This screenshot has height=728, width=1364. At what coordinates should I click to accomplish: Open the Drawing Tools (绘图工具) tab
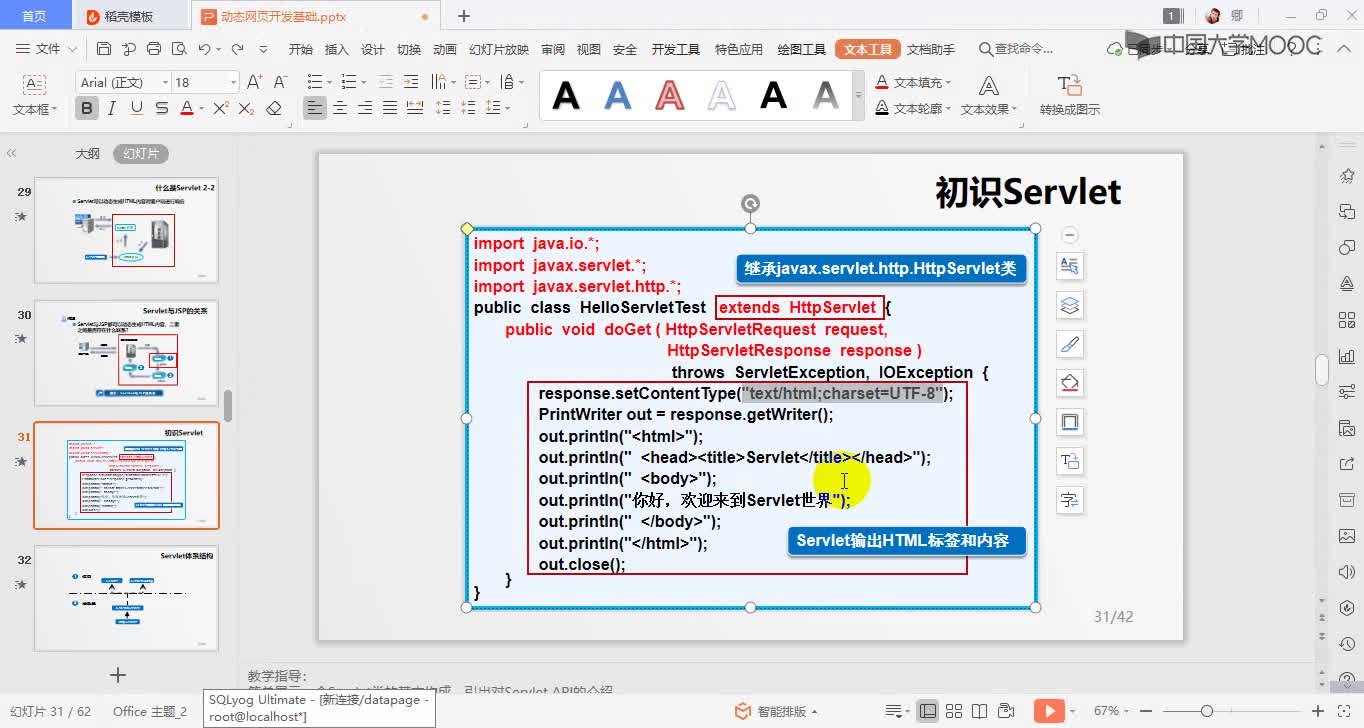[x=801, y=49]
